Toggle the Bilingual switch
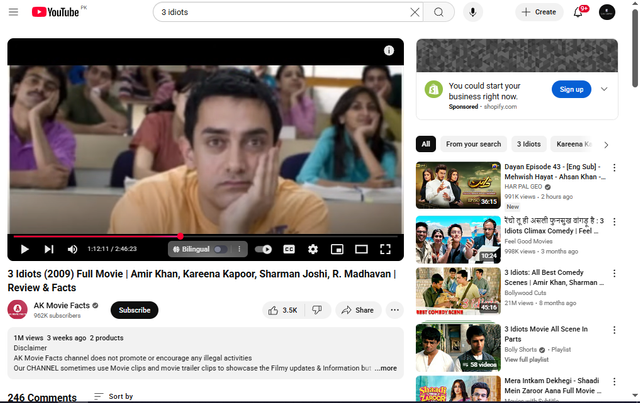The height and width of the screenshot is (403, 640). (x=221, y=249)
